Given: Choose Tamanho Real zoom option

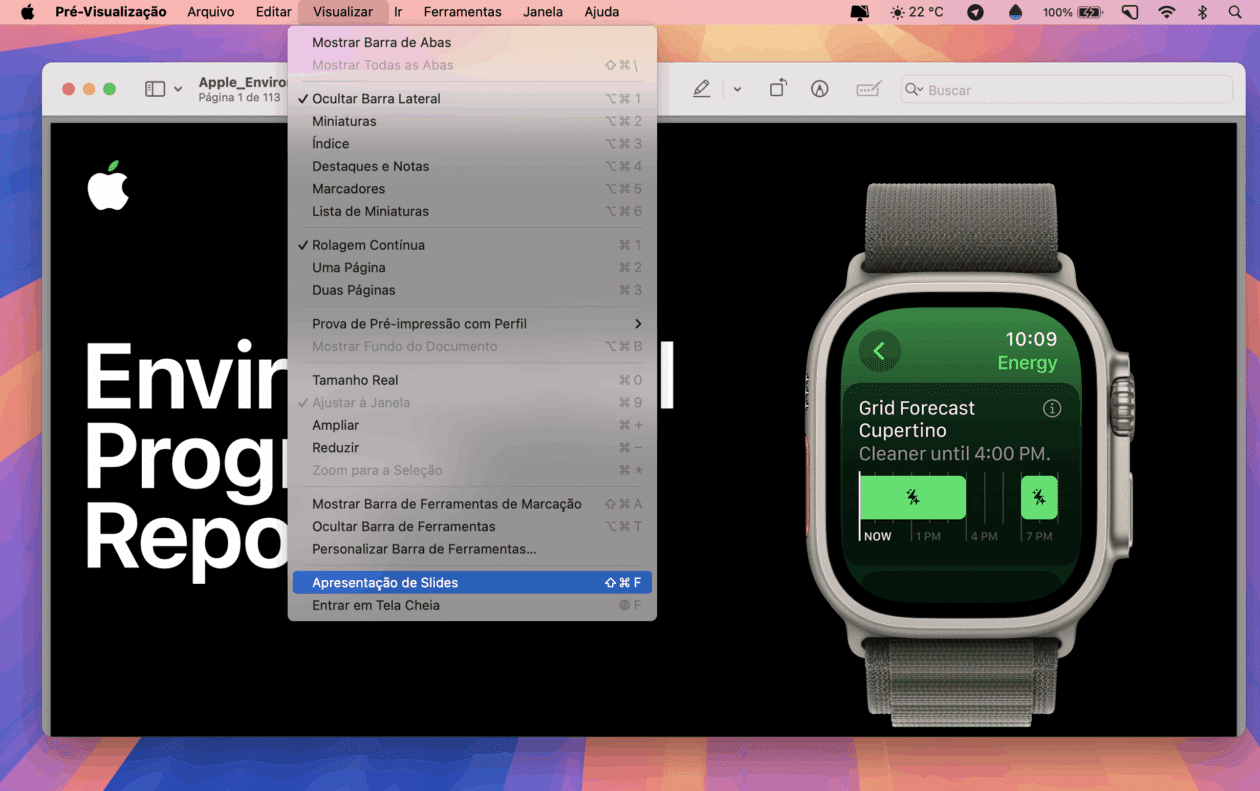Looking at the screenshot, I should click(472, 380).
